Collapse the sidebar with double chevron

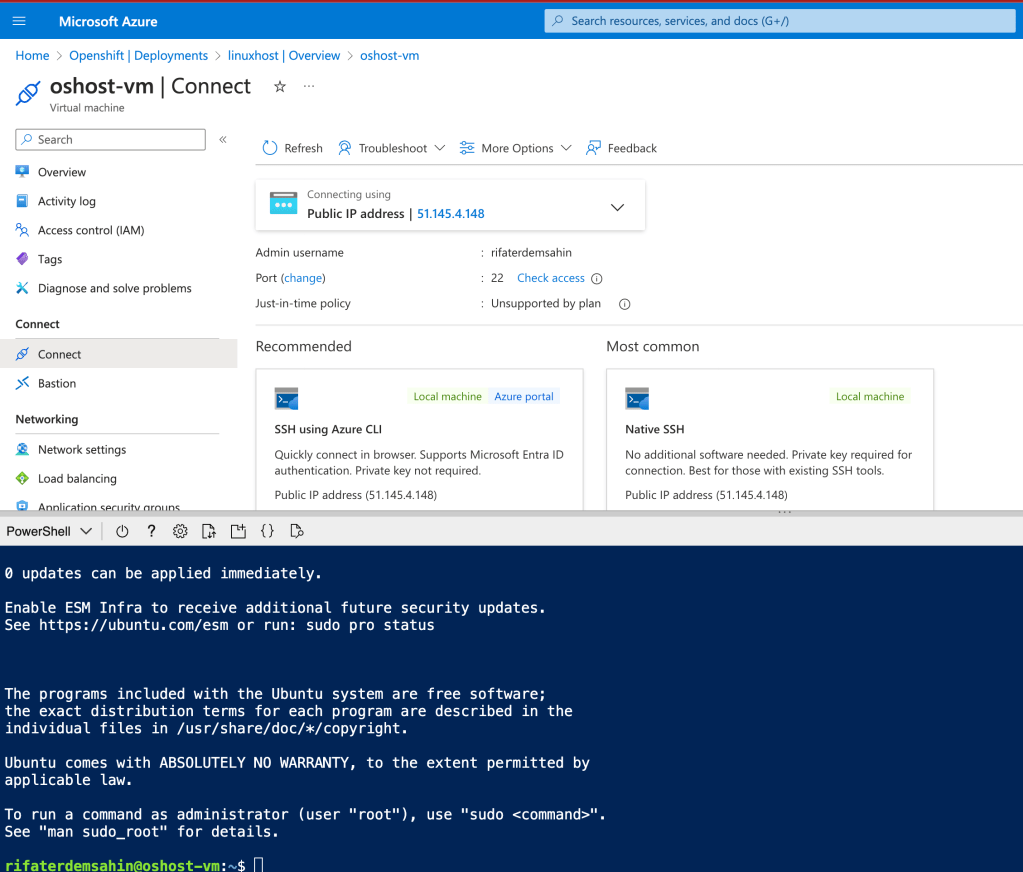point(223,140)
